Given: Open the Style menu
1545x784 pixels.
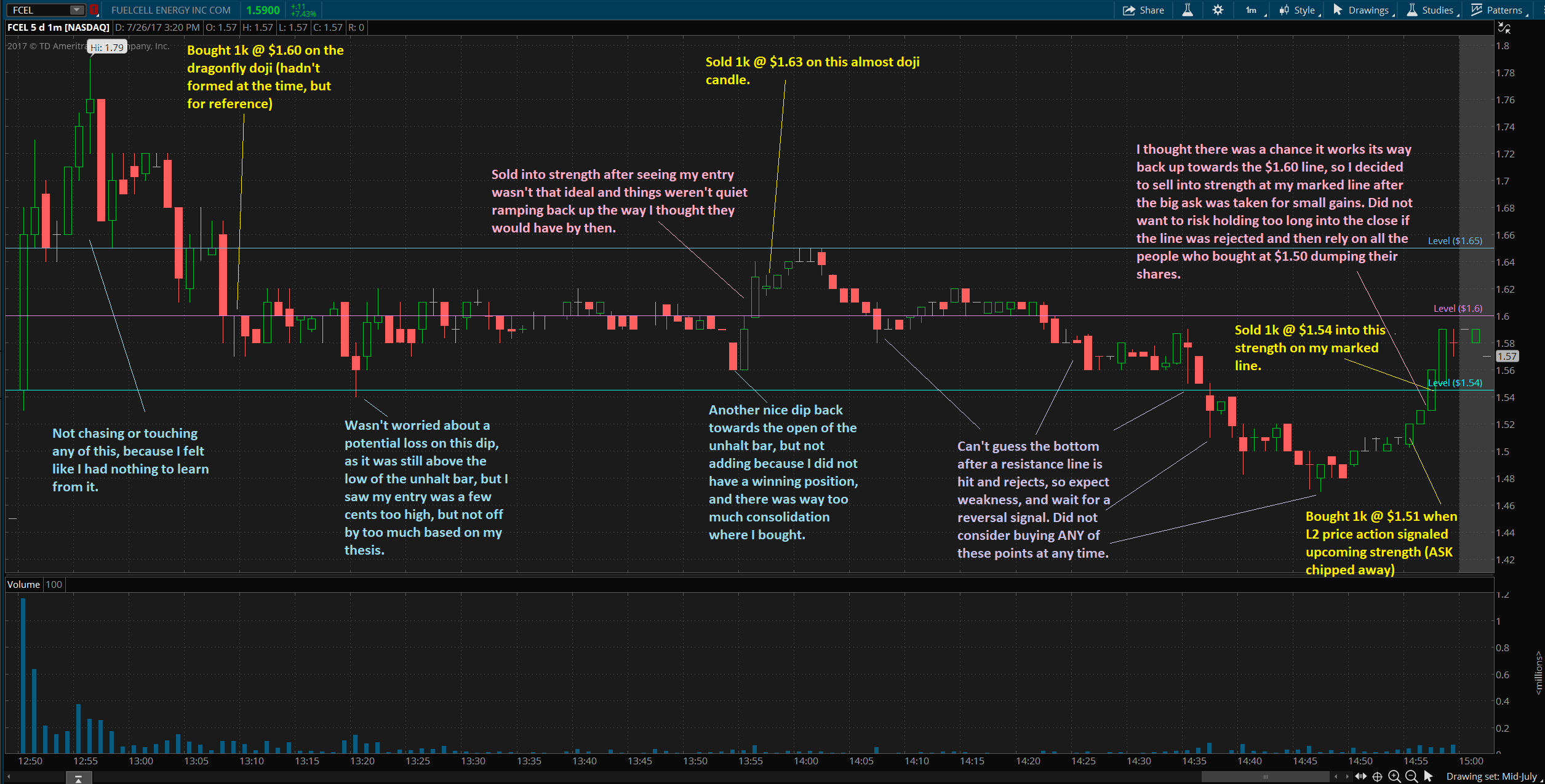Looking at the screenshot, I should pos(1299,10).
